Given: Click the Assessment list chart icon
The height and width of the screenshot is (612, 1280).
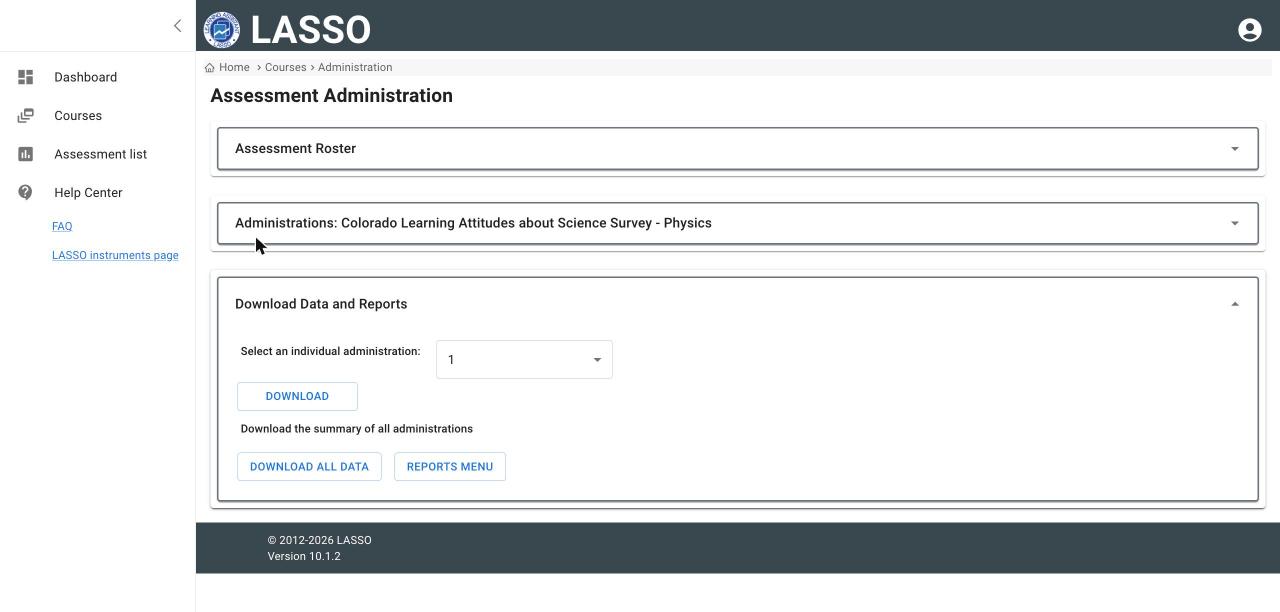Looking at the screenshot, I should (26, 154).
